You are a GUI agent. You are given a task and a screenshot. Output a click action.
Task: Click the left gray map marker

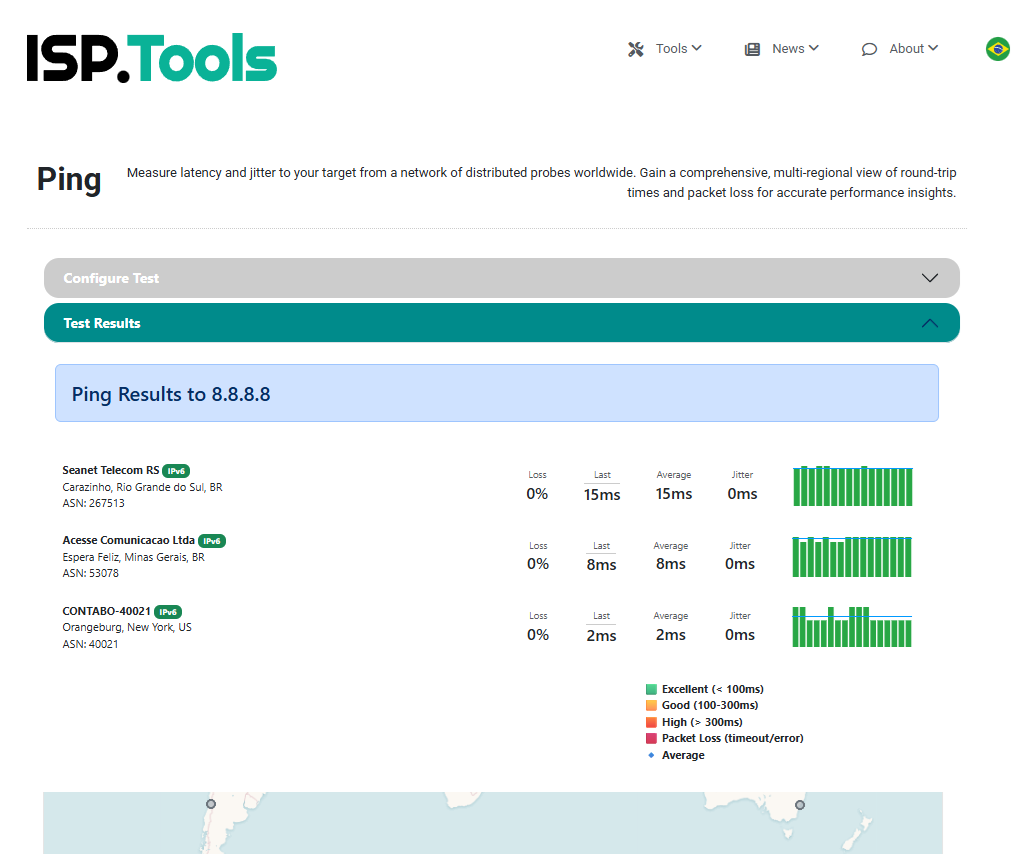click(210, 803)
